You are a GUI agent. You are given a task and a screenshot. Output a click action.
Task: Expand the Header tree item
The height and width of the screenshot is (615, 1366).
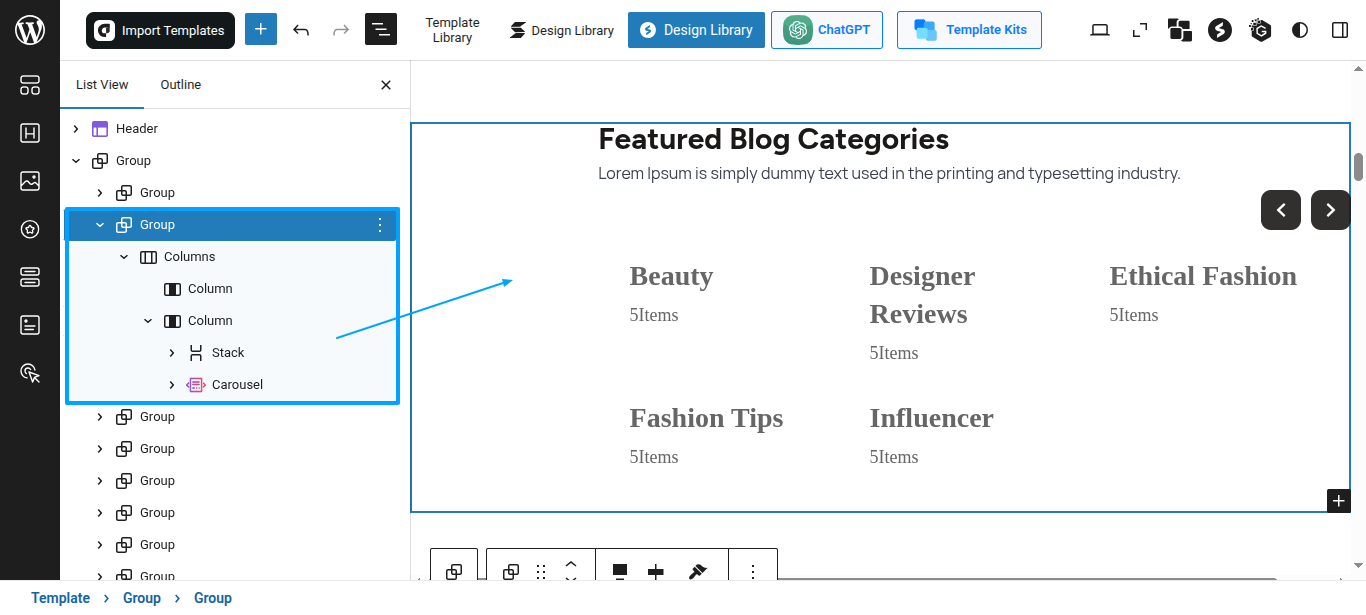pyautogui.click(x=76, y=129)
